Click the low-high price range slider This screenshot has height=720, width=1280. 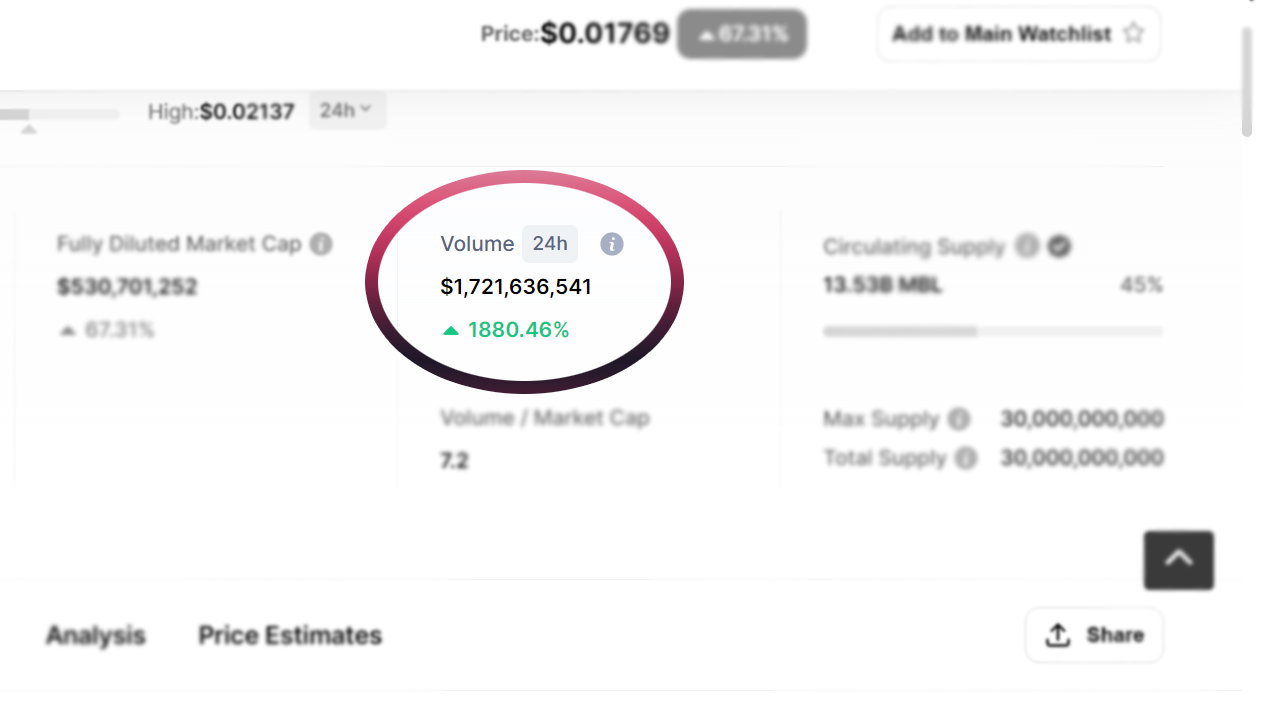(x=59, y=115)
